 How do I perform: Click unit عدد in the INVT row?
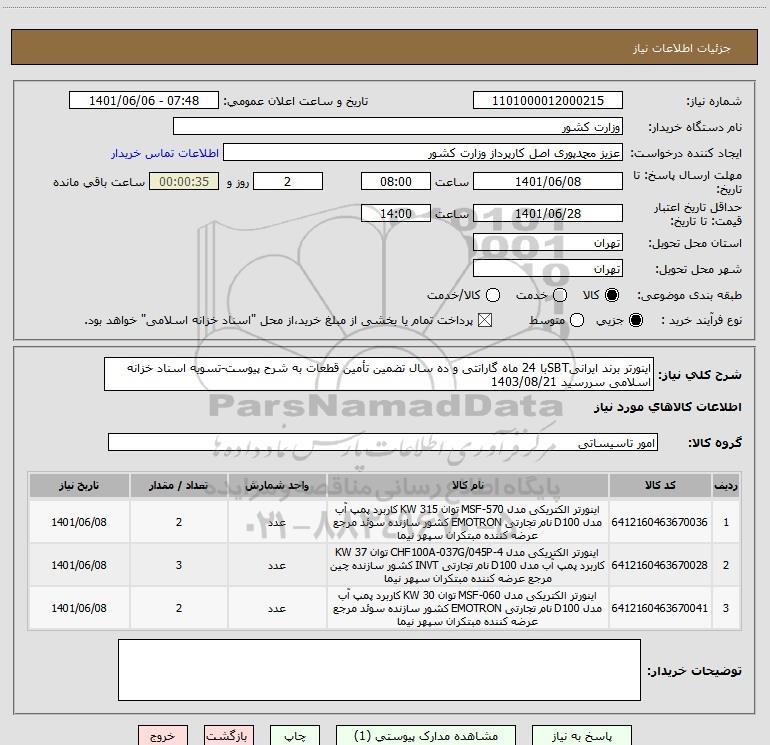pyautogui.click(x=277, y=565)
